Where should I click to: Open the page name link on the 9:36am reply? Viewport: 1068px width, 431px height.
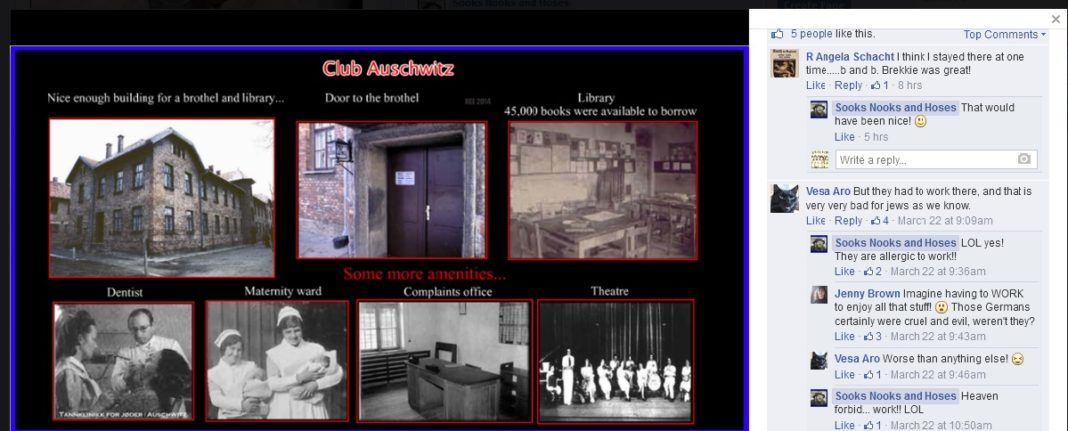tap(896, 243)
